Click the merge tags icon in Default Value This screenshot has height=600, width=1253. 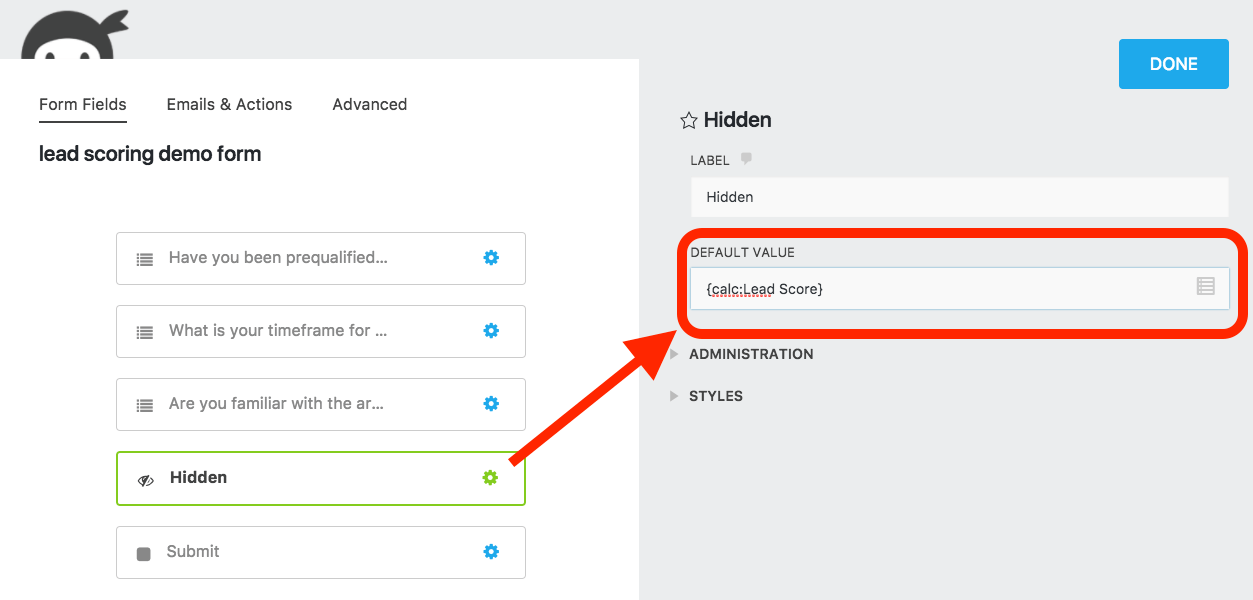(1205, 287)
